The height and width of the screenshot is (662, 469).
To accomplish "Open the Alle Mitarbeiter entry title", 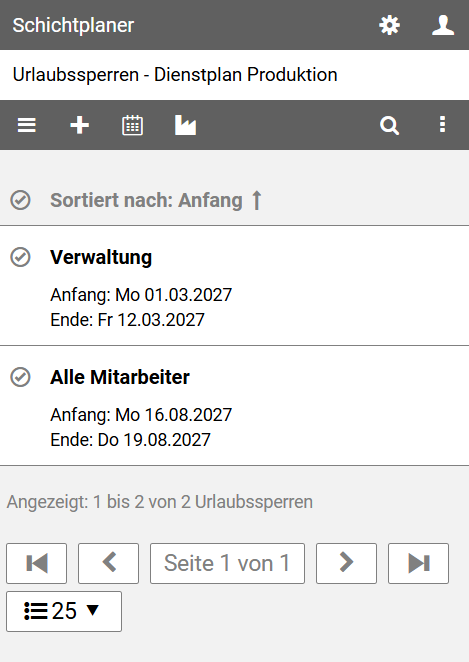I will pyautogui.click(x=120, y=377).
